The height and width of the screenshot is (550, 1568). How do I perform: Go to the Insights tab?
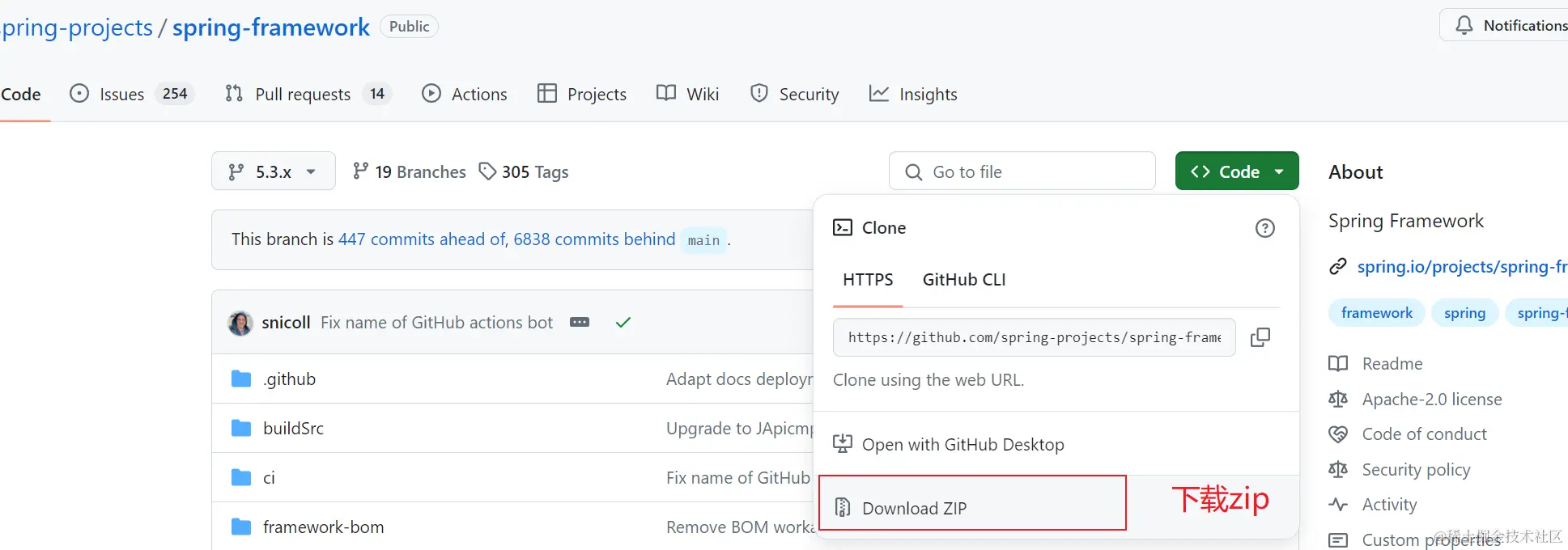[928, 95]
